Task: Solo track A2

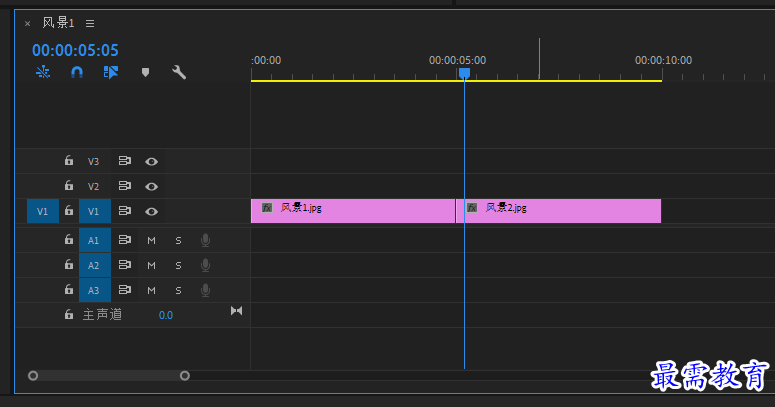Action: tap(178, 266)
